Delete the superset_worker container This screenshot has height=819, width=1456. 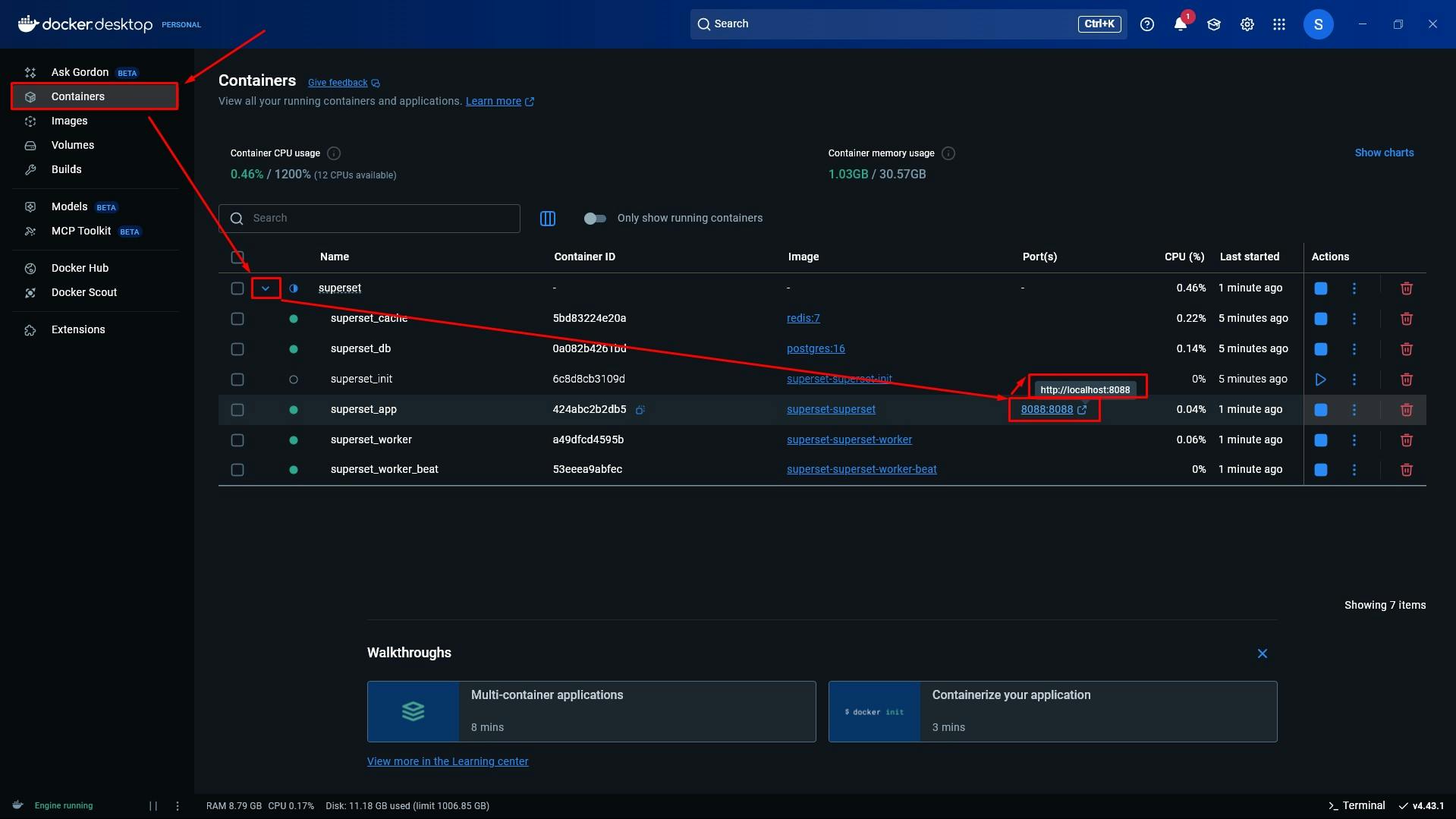[1407, 440]
